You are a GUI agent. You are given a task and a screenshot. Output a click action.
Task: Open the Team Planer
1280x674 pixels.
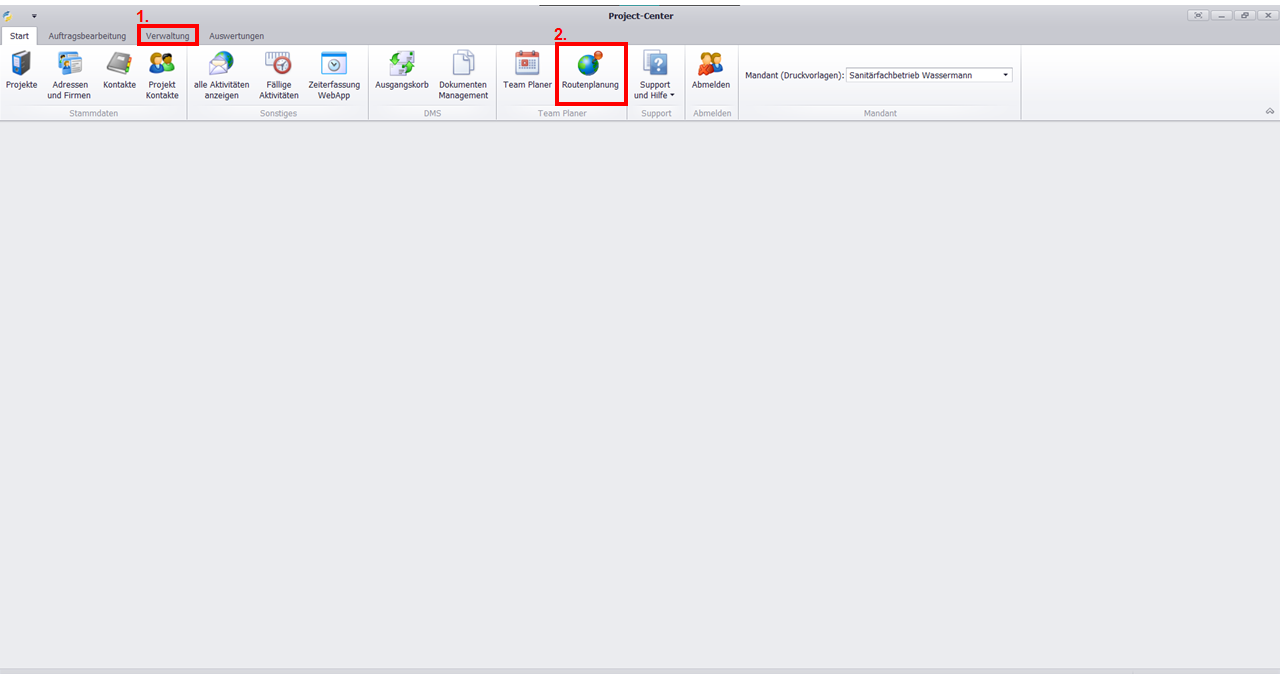click(527, 73)
